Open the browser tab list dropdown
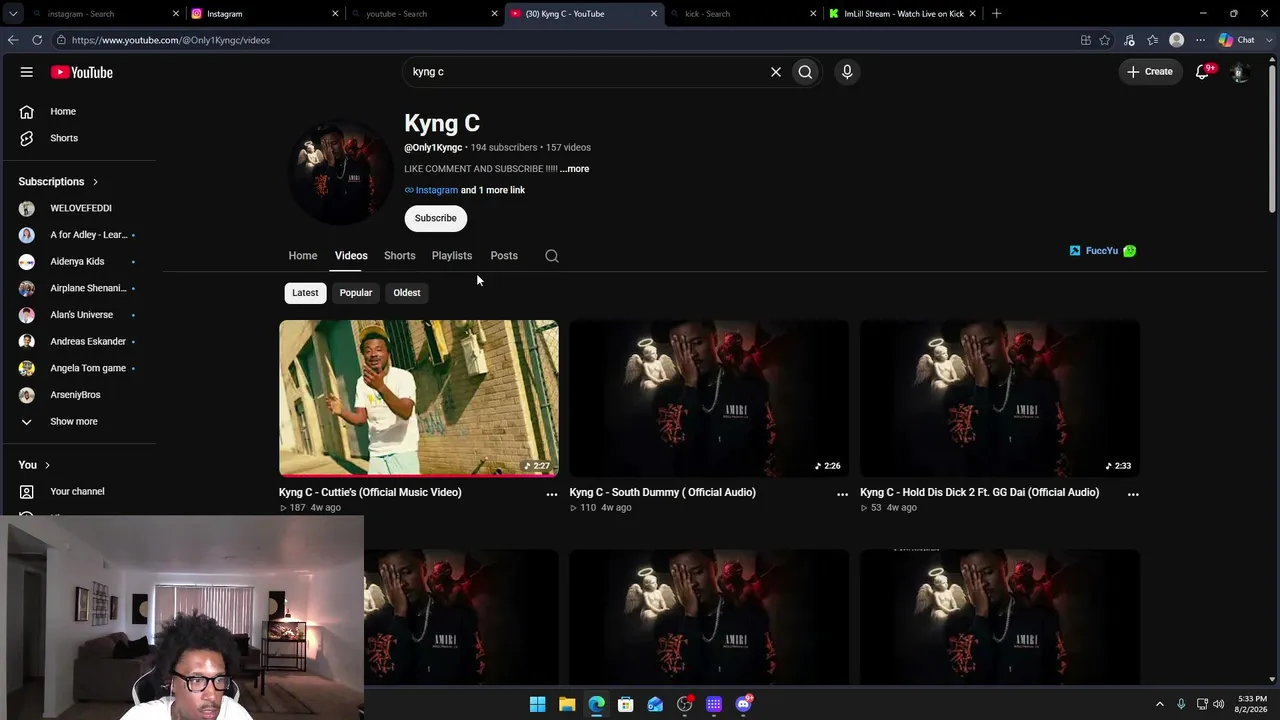The width and height of the screenshot is (1280, 720). click(x=13, y=14)
